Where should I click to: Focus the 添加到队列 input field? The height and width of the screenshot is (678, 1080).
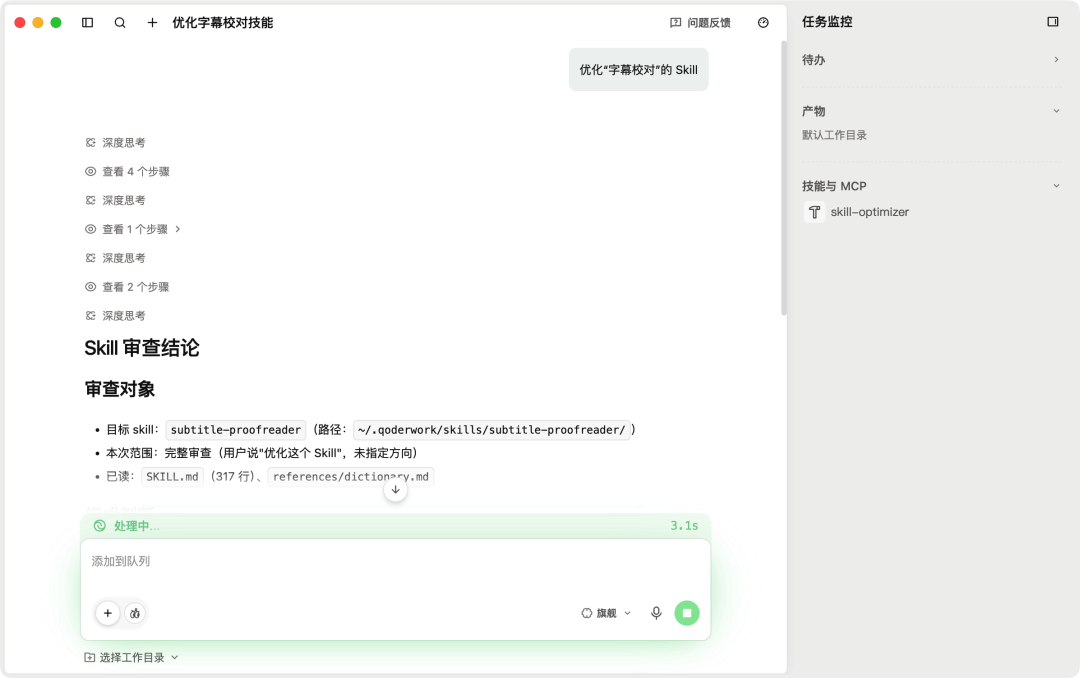pos(395,562)
